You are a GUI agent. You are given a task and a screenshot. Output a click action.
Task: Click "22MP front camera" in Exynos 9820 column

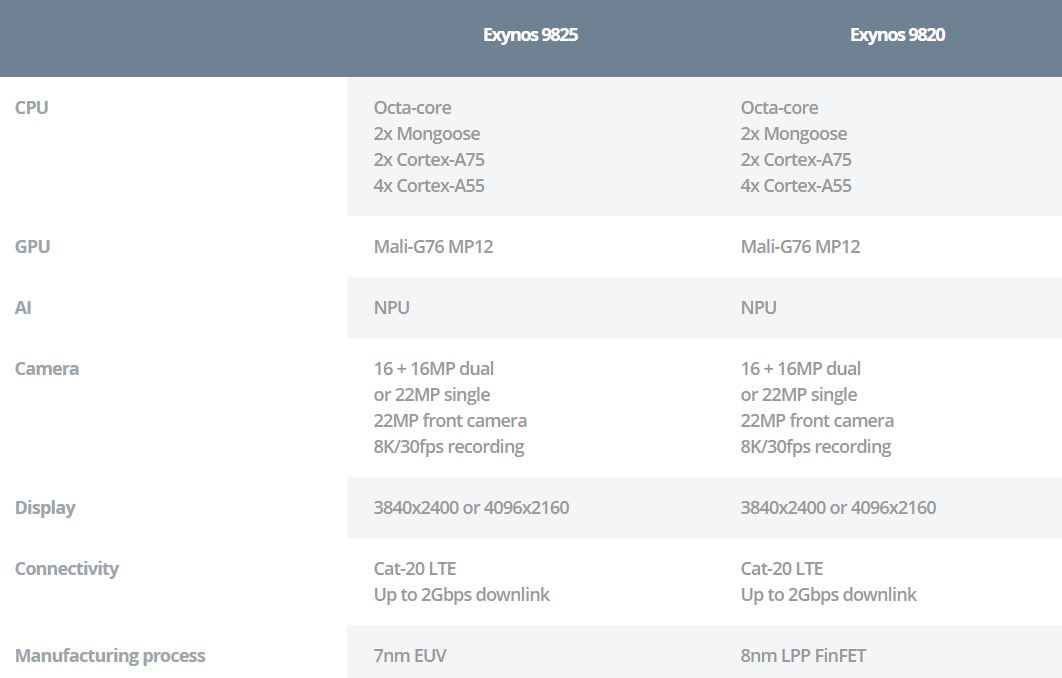817,421
